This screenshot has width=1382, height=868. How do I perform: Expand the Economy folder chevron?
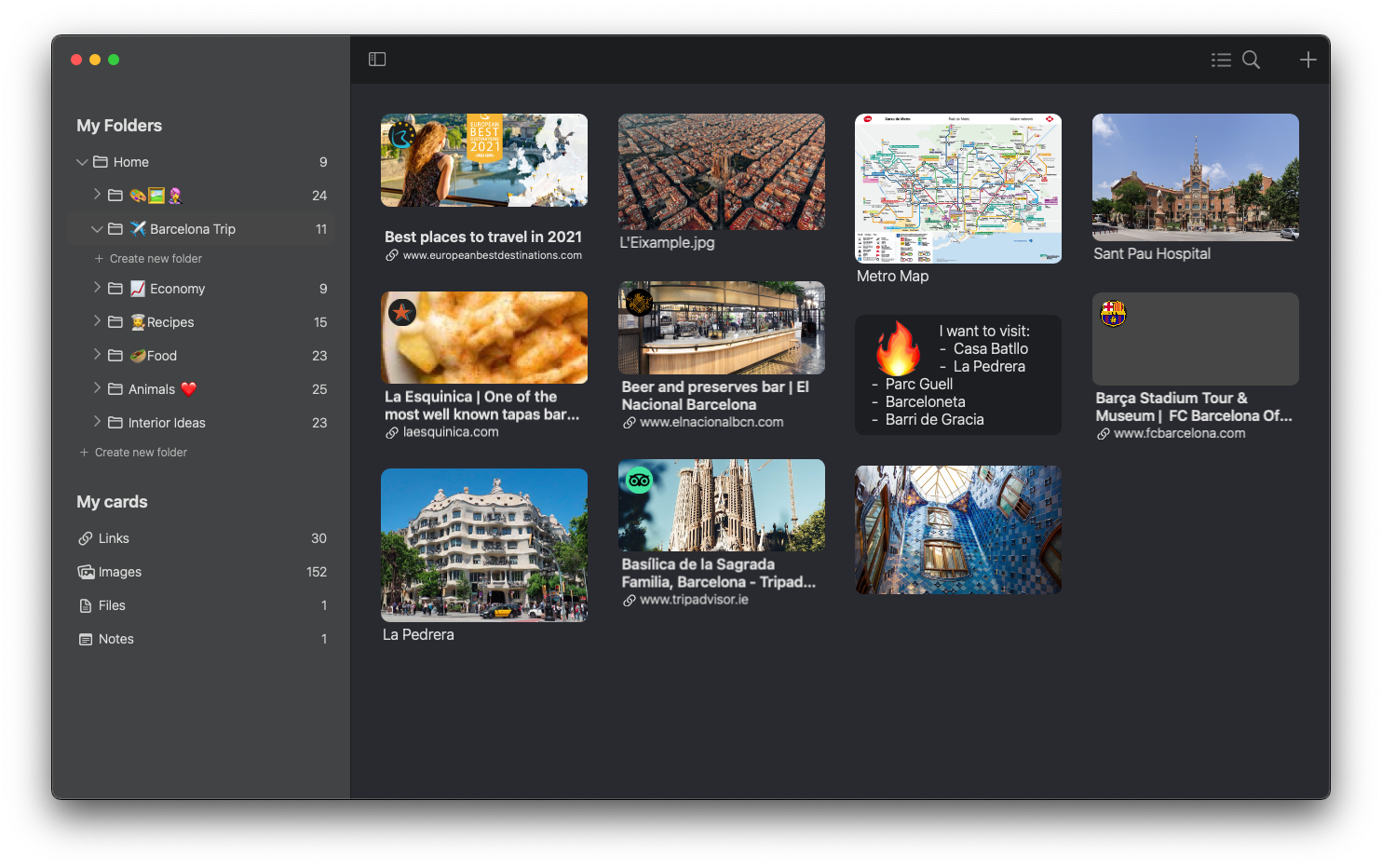[x=97, y=288]
